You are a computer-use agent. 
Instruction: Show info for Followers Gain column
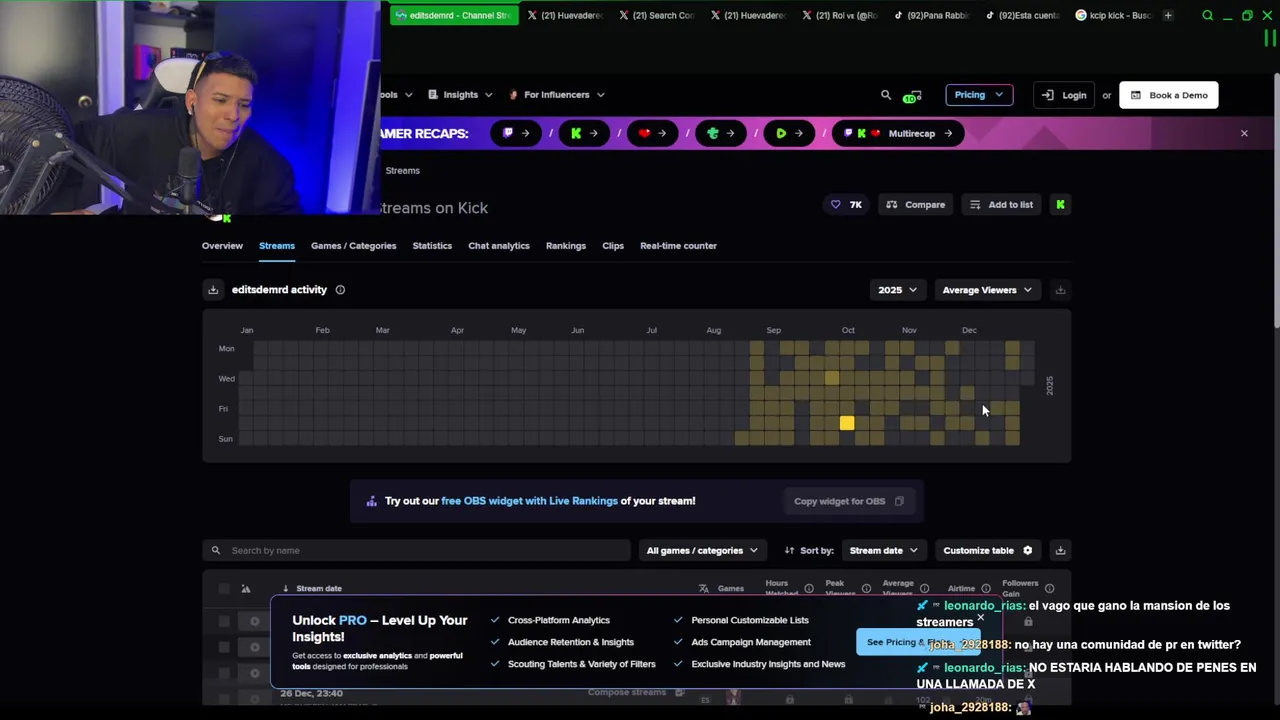tap(1049, 588)
